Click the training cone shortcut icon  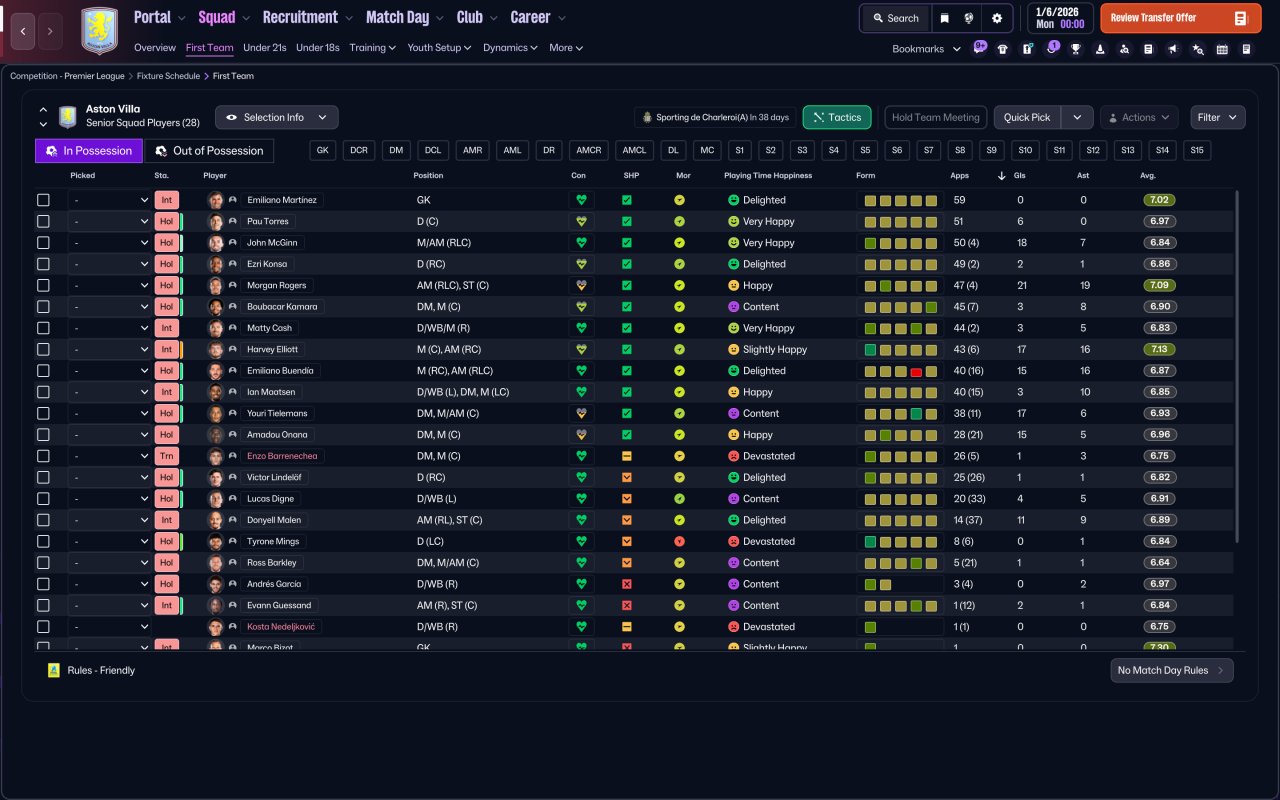coord(1100,49)
